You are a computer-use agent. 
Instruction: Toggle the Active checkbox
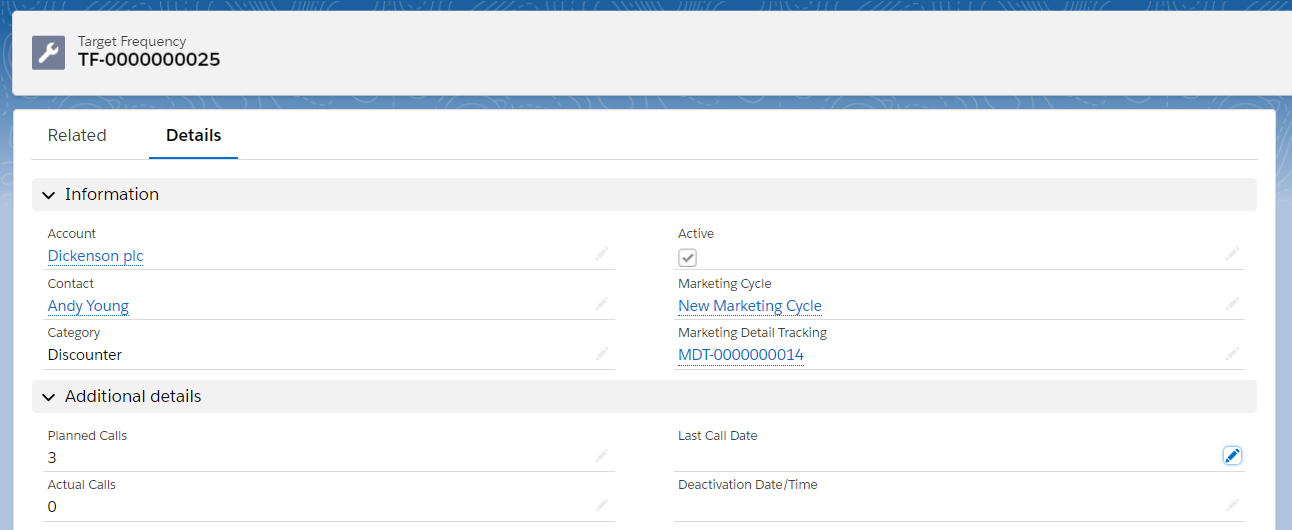coord(687,258)
